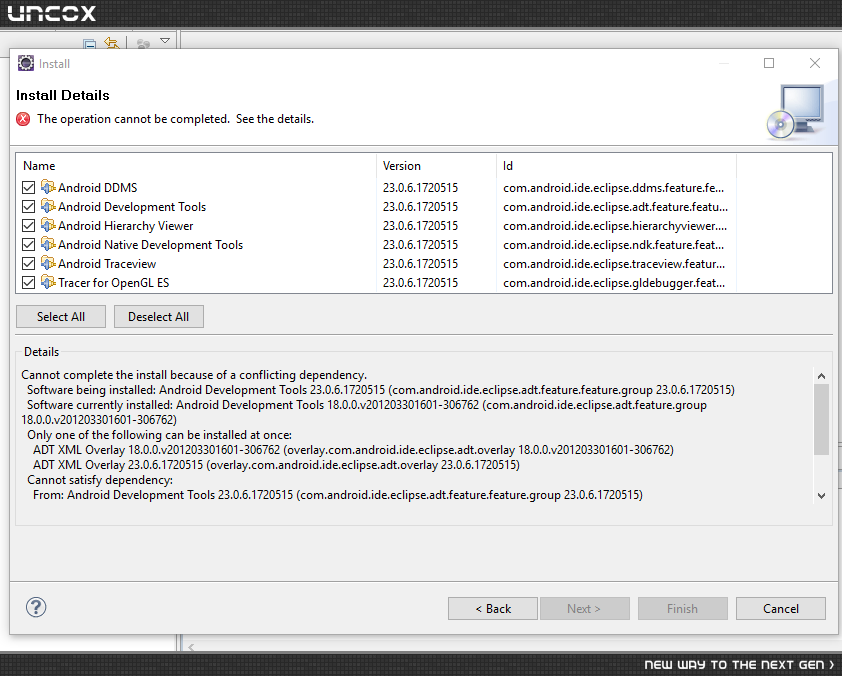Click the 'From: Android Development Tools' details line
This screenshot has height=676, width=842.
click(x=338, y=495)
